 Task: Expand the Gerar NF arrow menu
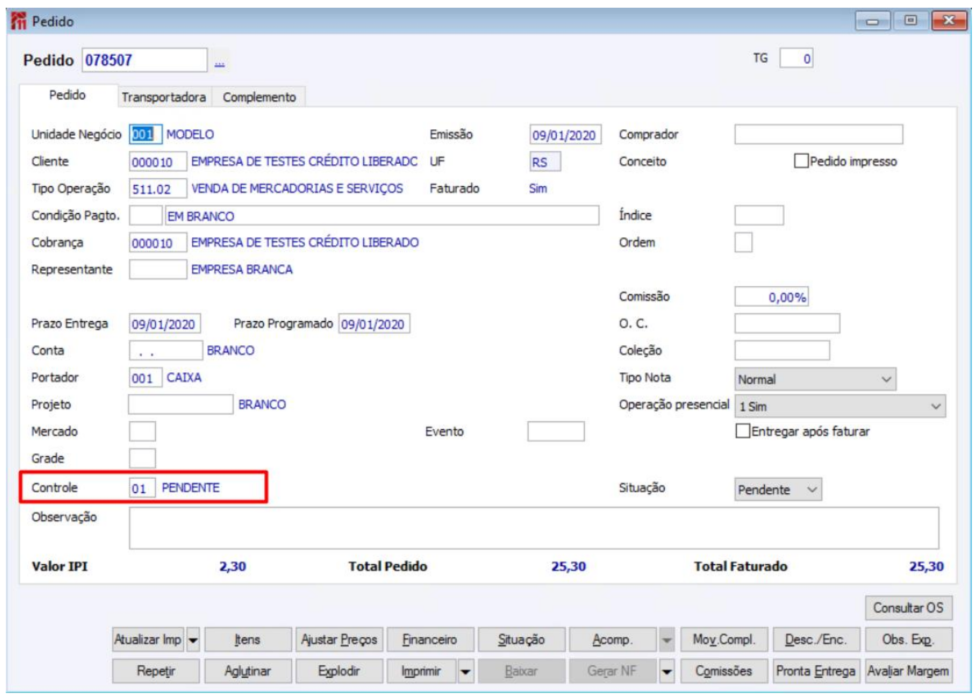[667, 672]
